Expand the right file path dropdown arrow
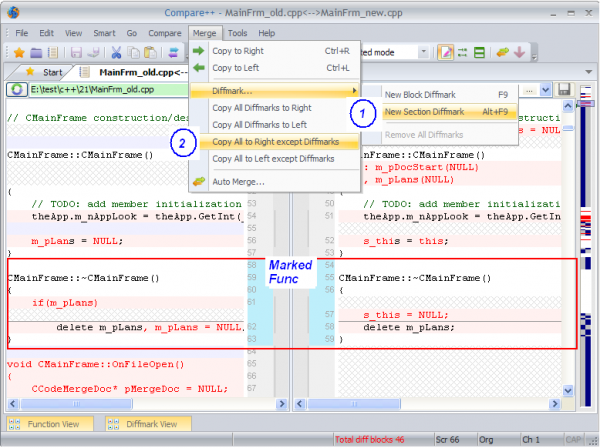 [x=545, y=90]
